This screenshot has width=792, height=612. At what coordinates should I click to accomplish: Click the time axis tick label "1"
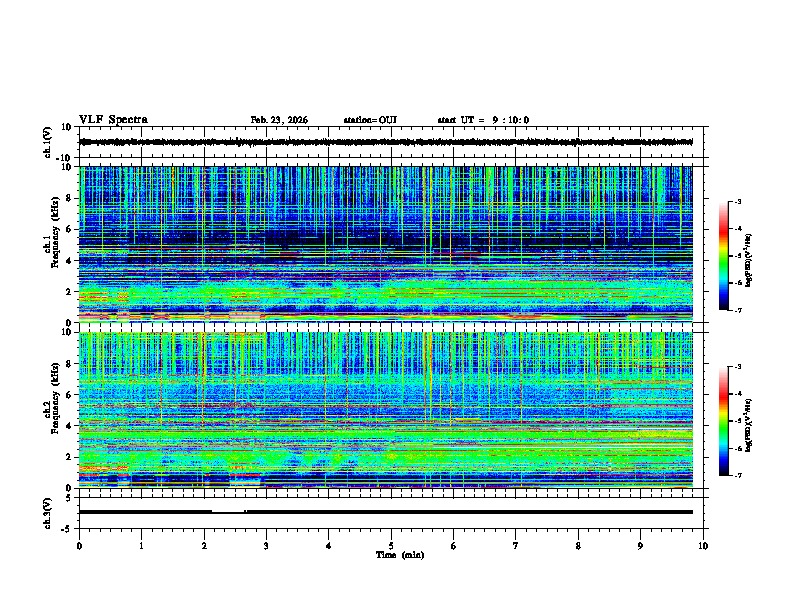point(141,546)
